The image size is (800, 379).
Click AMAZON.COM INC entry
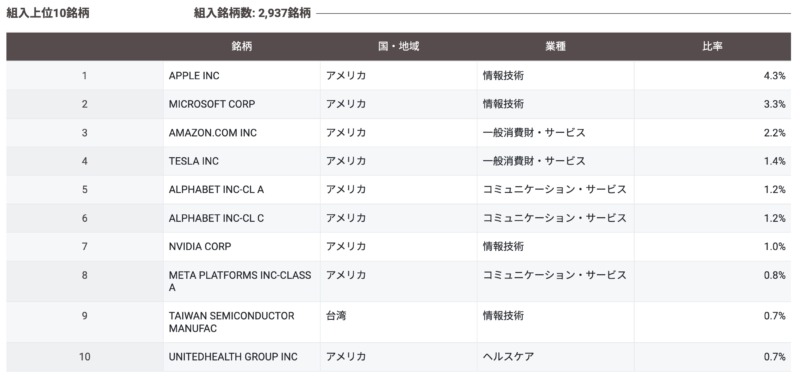point(213,133)
